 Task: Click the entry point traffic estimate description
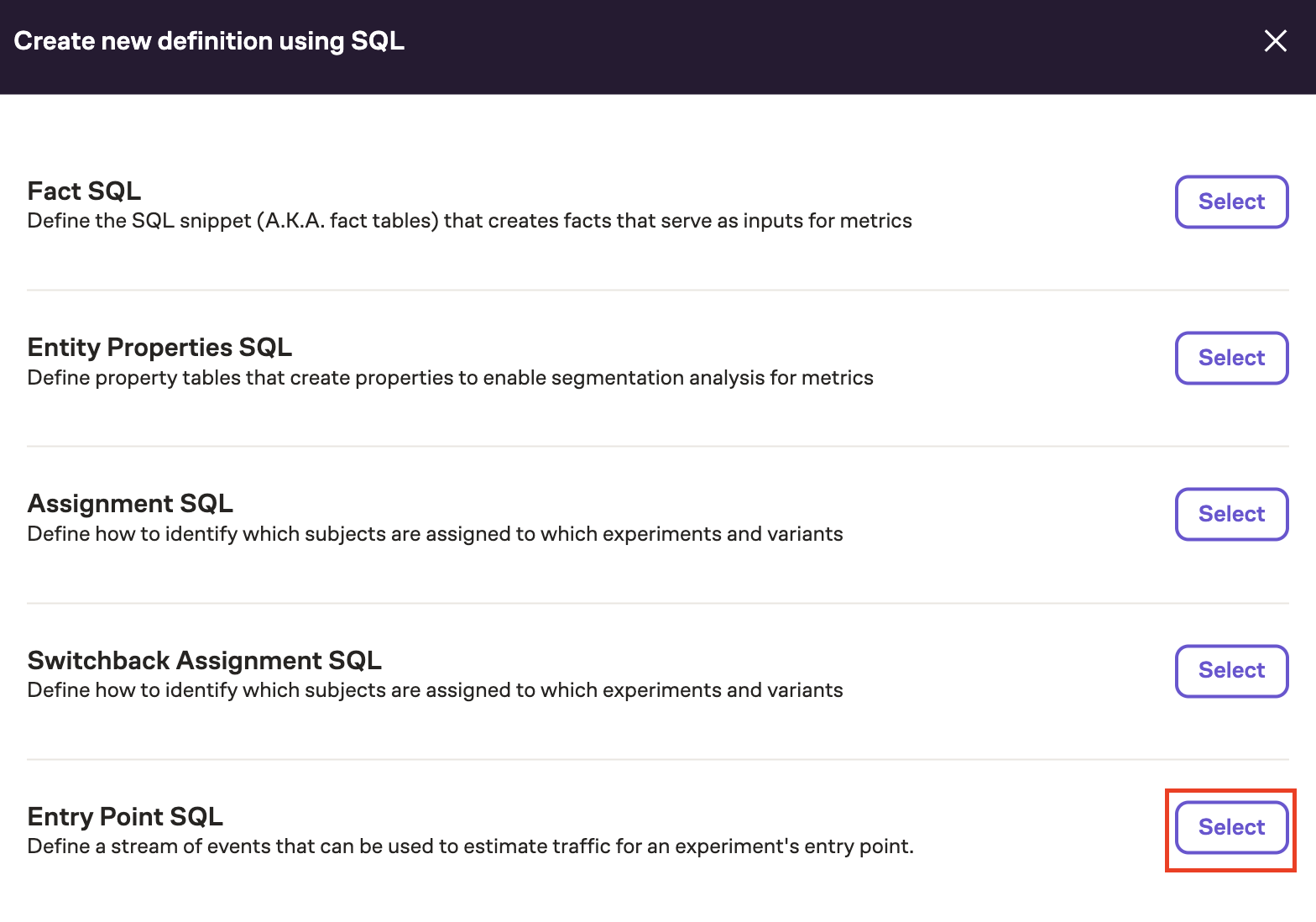pos(470,846)
